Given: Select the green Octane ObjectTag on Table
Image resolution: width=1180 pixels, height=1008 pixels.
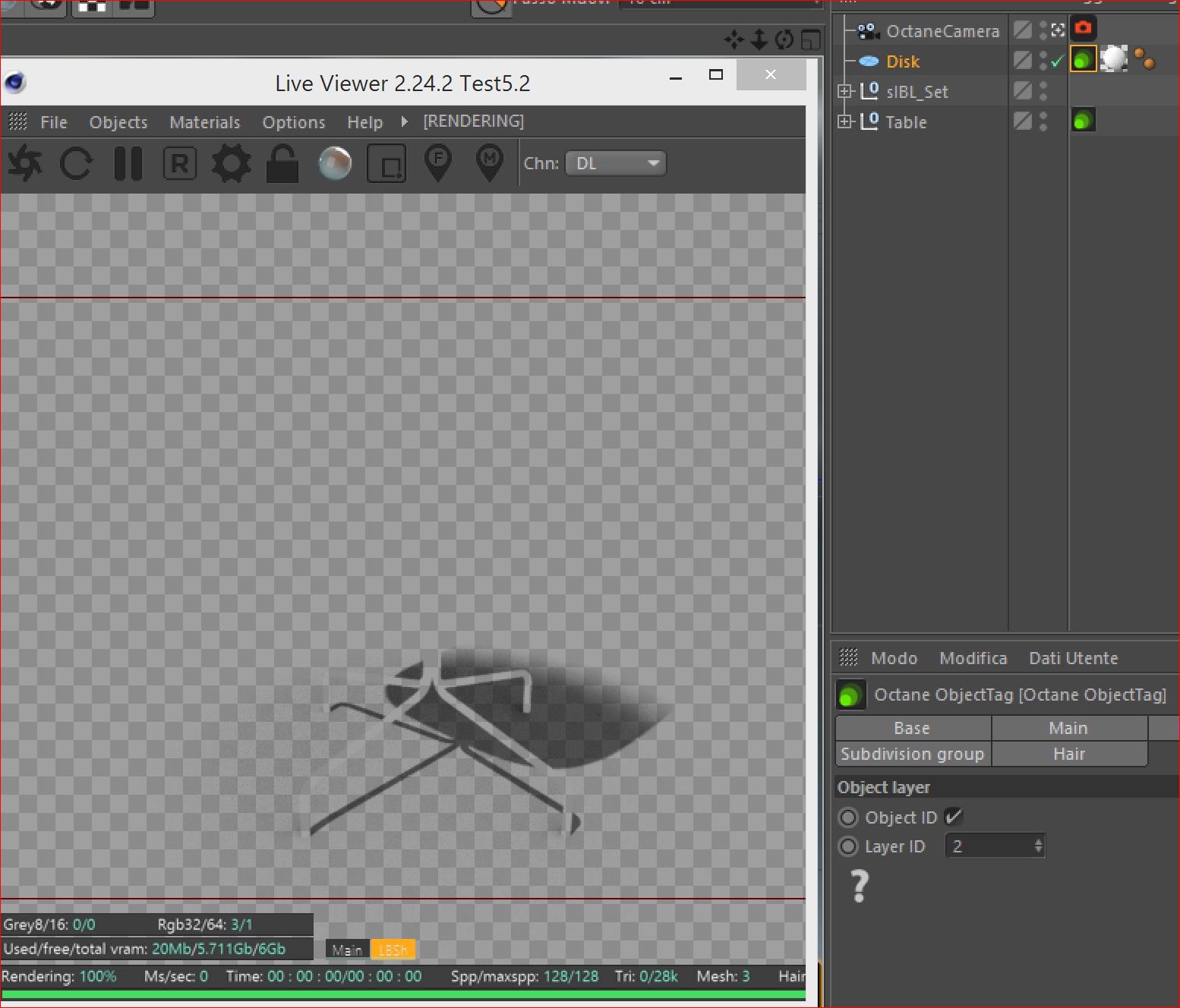Looking at the screenshot, I should click(1084, 119).
